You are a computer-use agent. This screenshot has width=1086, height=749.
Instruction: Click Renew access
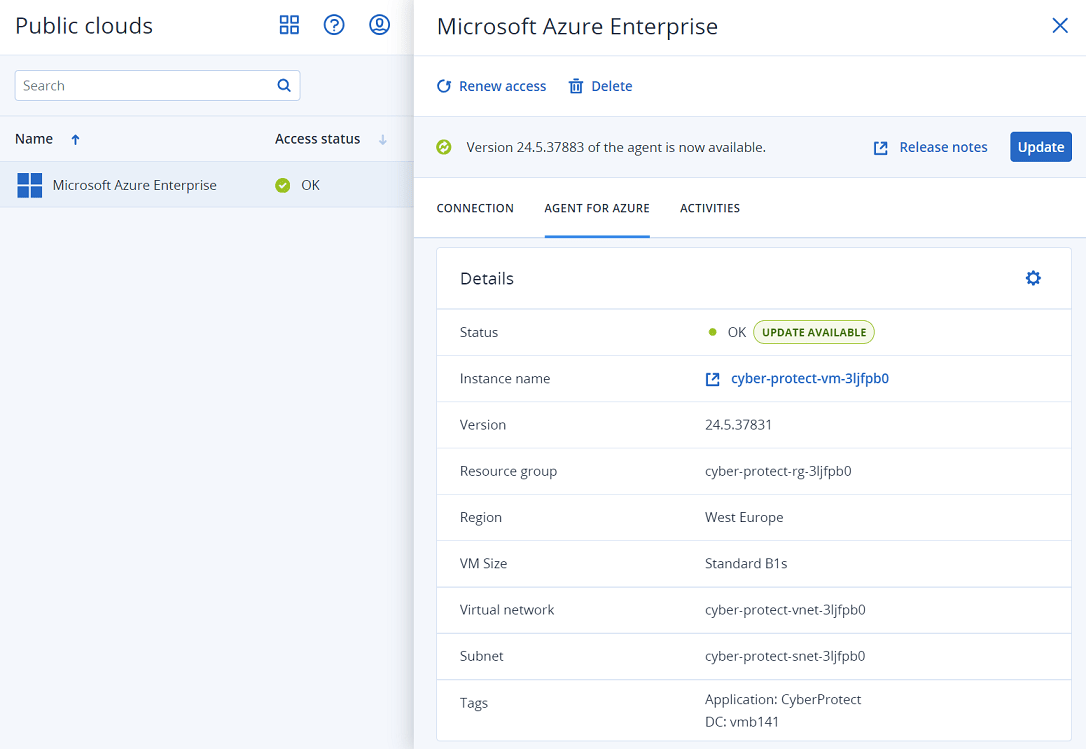492,86
